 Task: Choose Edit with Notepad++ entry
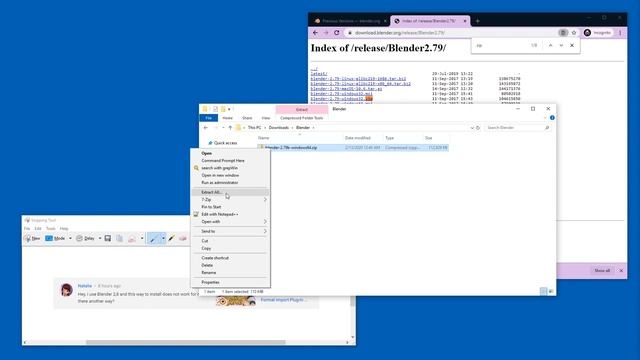coord(220,214)
